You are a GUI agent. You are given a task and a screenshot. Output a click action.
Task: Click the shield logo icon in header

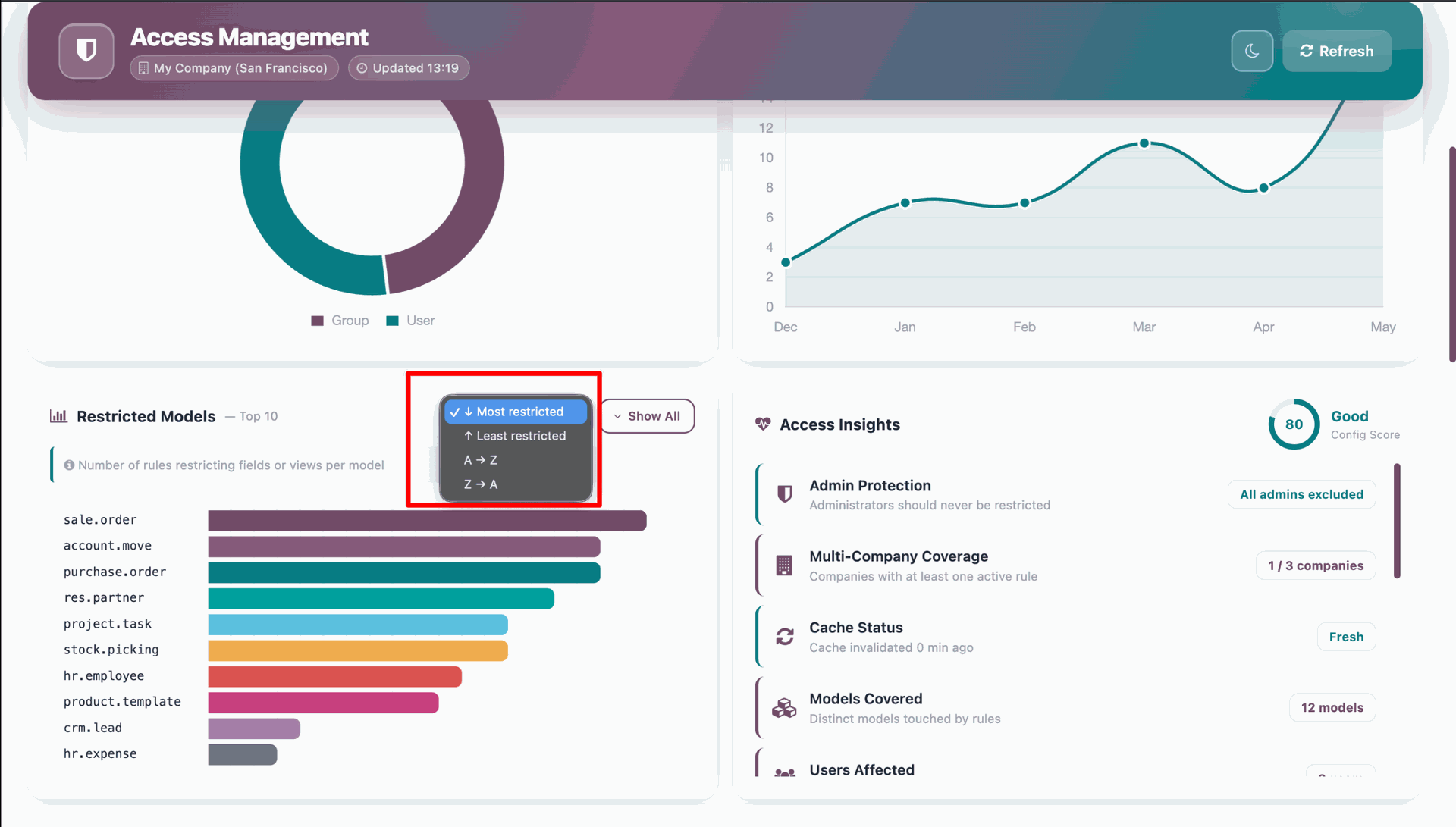tap(86, 51)
